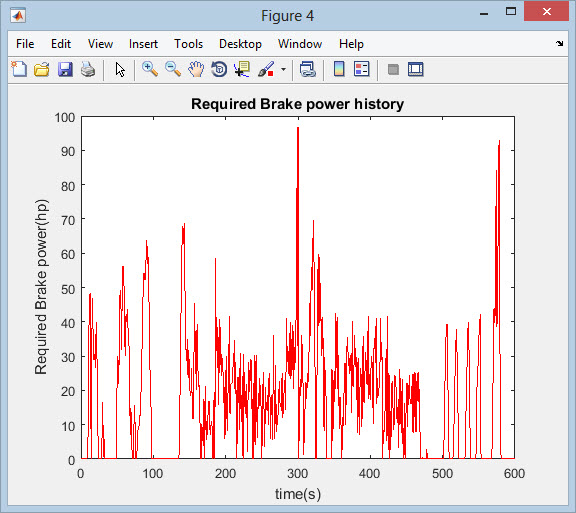Open the Insert menu
The image size is (576, 513).
click(143, 44)
